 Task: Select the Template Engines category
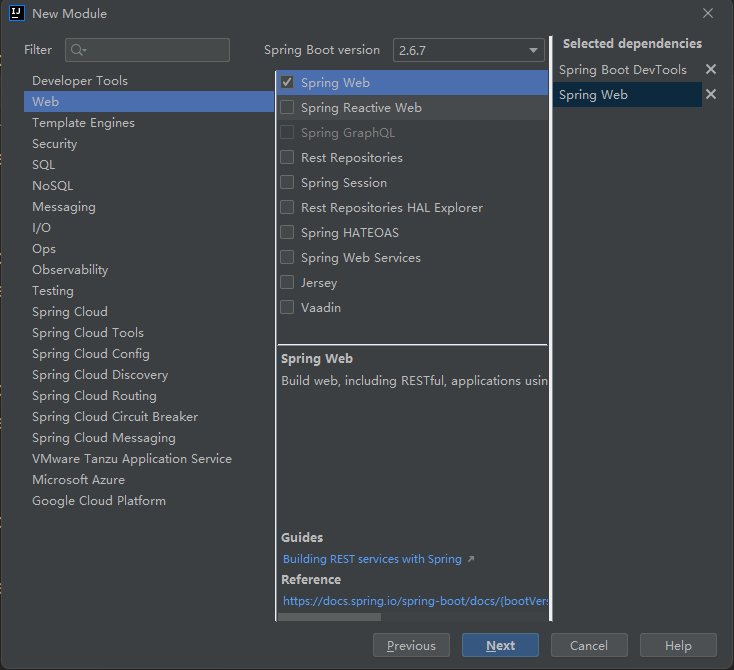[x=149, y=123]
